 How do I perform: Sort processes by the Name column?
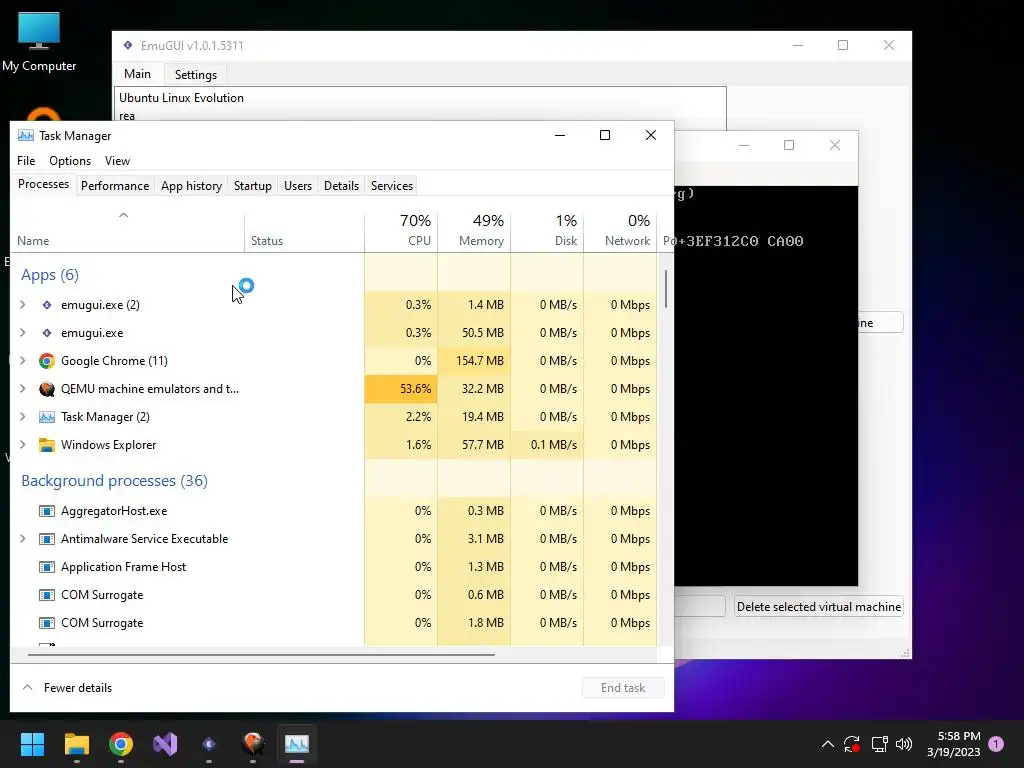127,232
